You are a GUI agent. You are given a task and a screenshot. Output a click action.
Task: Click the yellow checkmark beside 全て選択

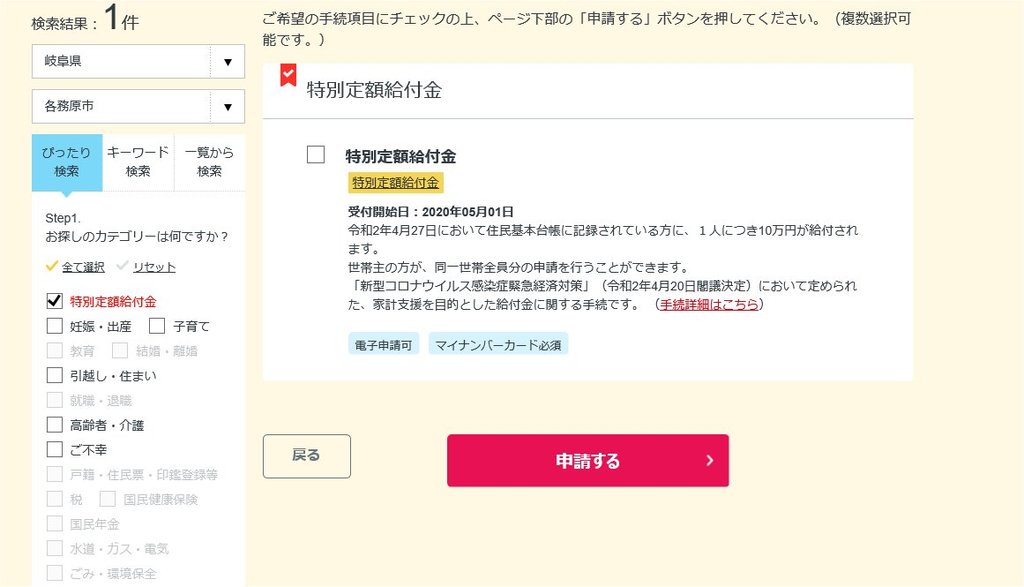[52, 266]
